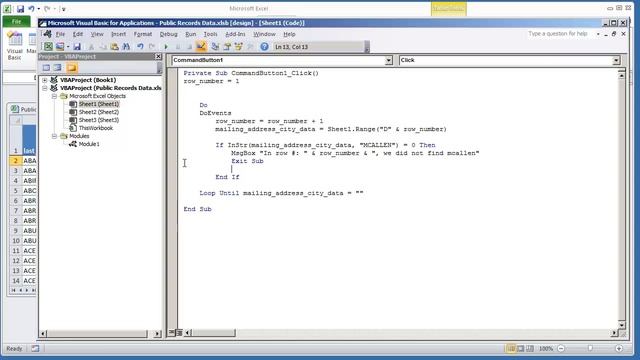Viewport: 640px width, 360px height.
Task: Click the Undo toolbar icon
Action: pos(140,47)
